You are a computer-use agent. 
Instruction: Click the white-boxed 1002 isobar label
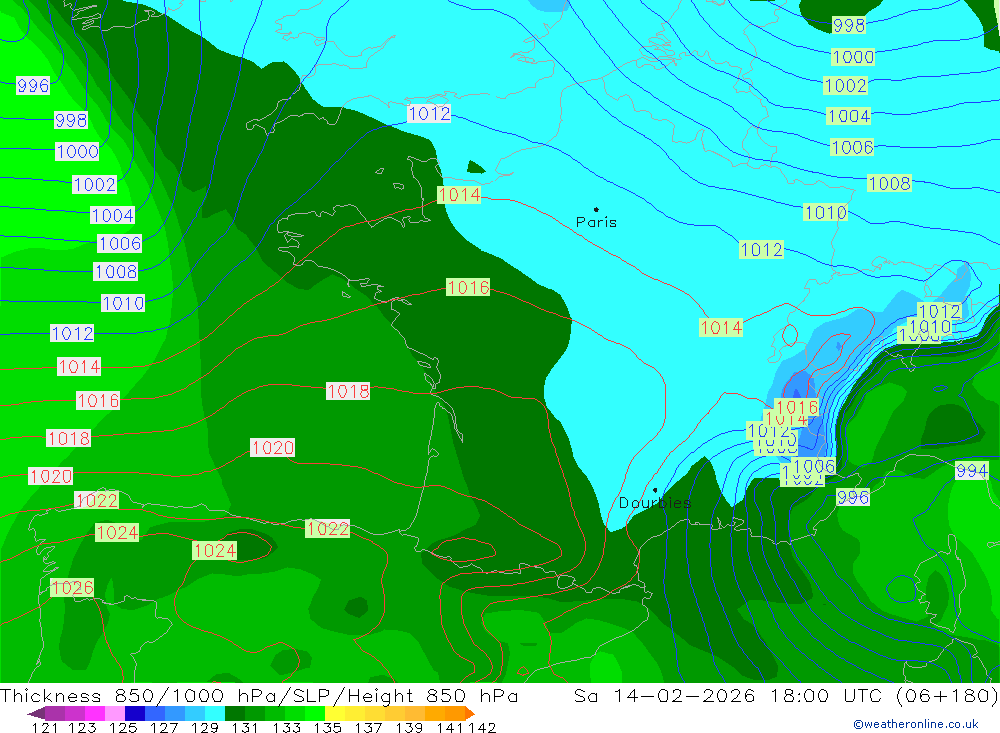point(94,185)
